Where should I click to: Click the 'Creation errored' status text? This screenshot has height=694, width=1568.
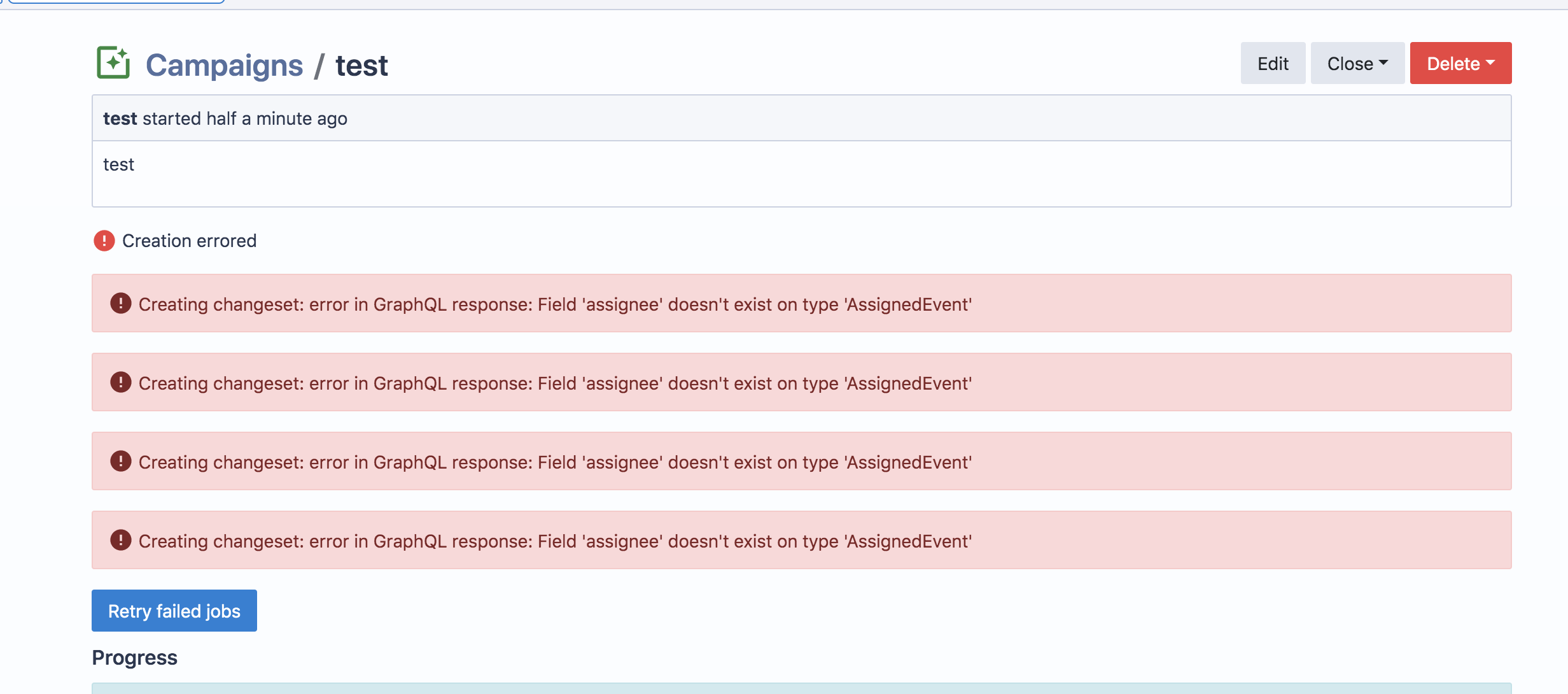189,241
